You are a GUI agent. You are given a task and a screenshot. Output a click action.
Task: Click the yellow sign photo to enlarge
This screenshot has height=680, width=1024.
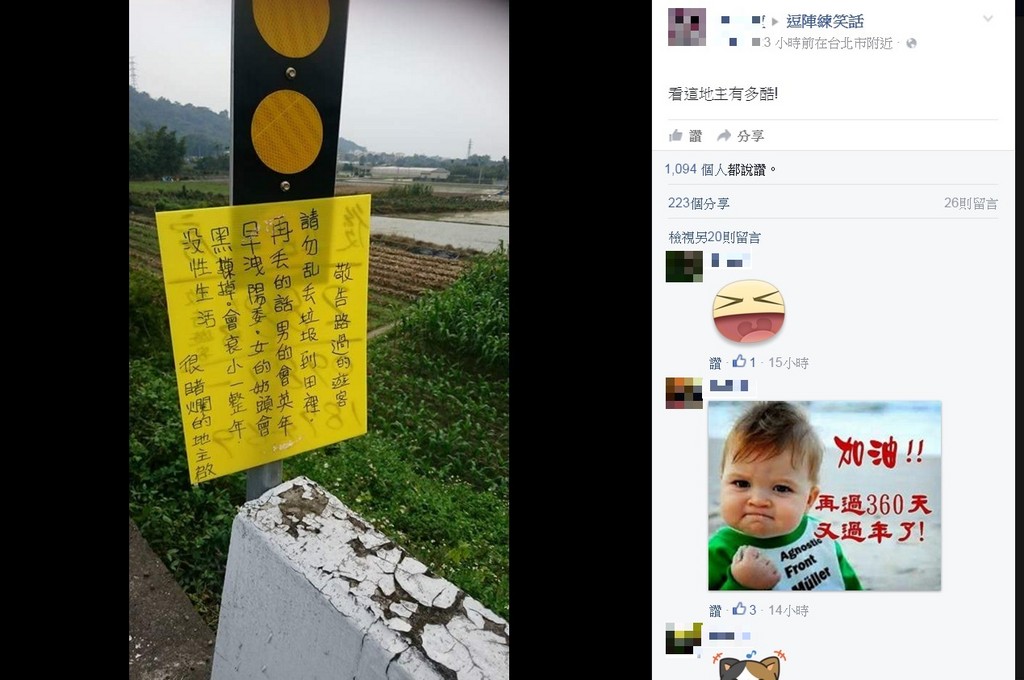pyautogui.click(x=319, y=340)
